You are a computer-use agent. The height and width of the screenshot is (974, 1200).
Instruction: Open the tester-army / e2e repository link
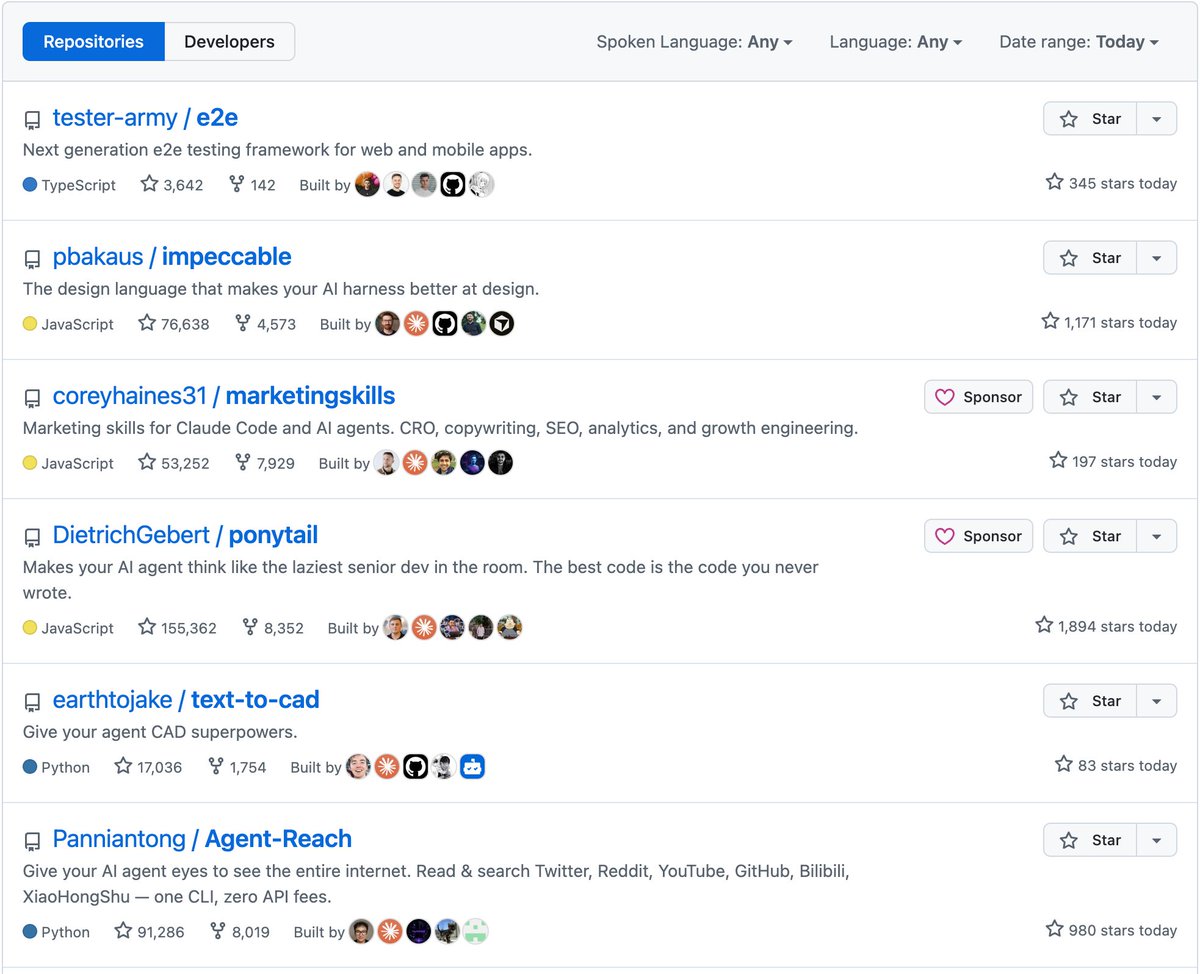[145, 118]
